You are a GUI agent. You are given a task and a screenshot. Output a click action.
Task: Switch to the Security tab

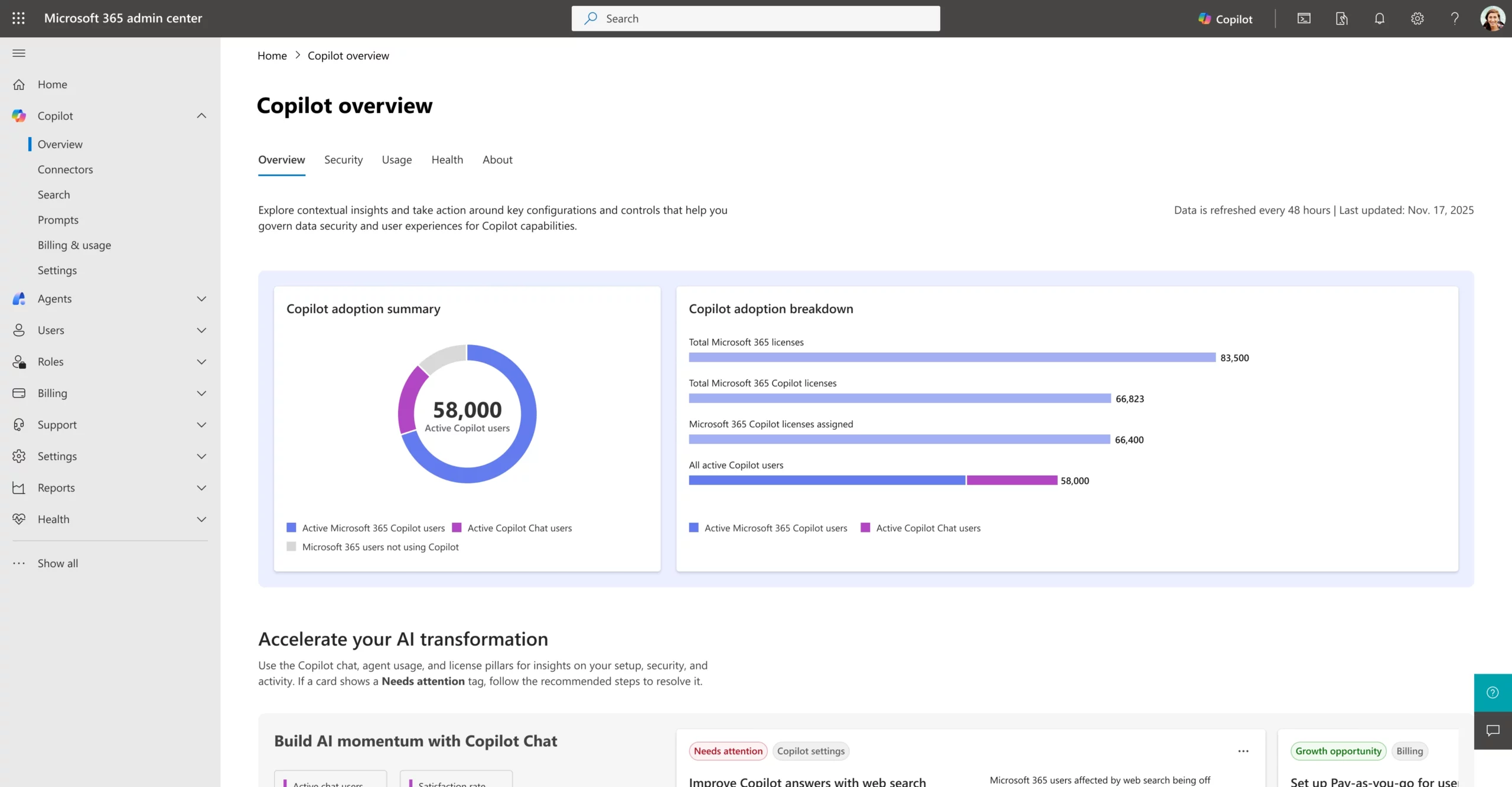(343, 160)
